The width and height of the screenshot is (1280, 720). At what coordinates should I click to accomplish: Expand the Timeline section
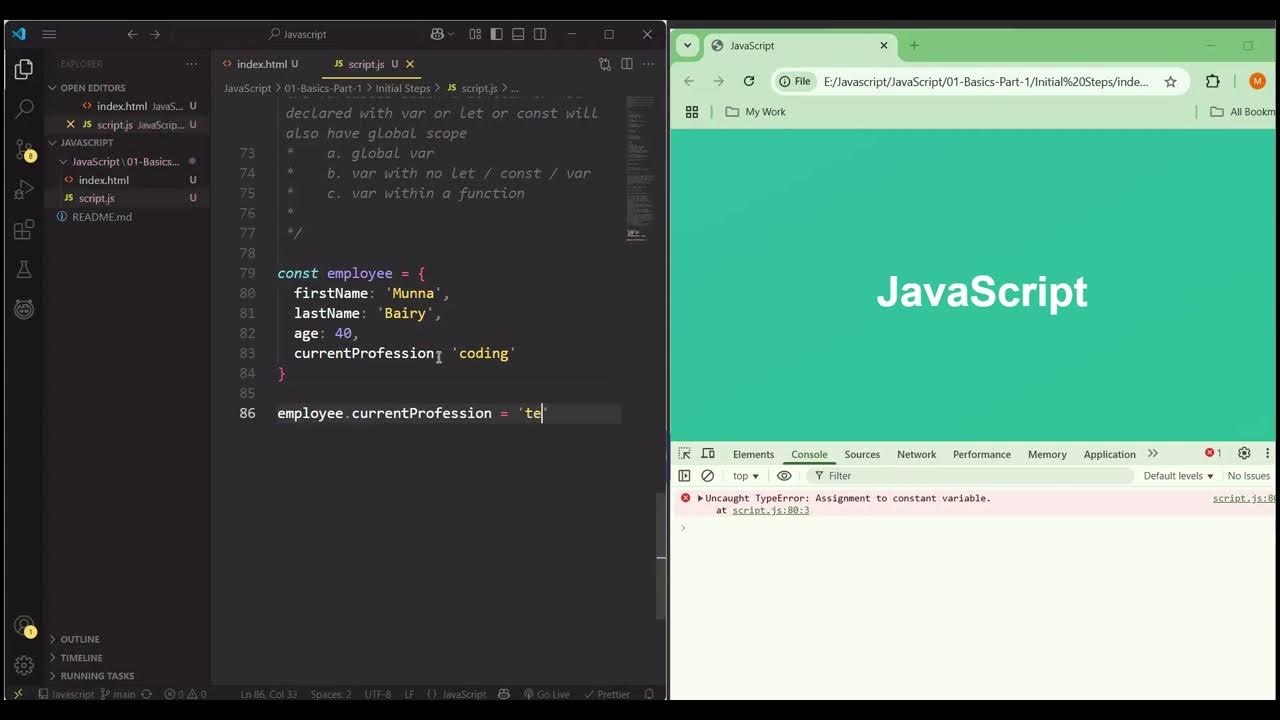[x=81, y=658]
